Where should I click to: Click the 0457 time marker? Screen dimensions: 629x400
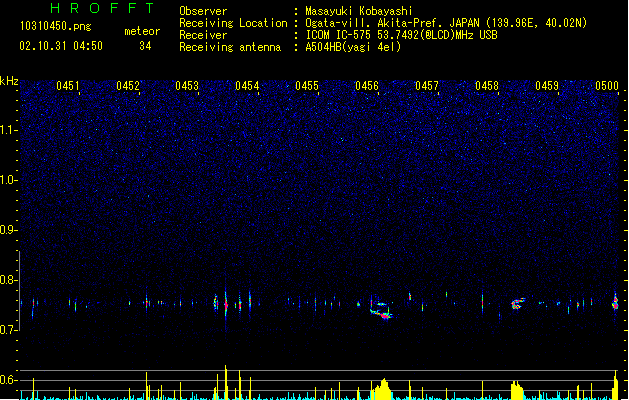427,86
